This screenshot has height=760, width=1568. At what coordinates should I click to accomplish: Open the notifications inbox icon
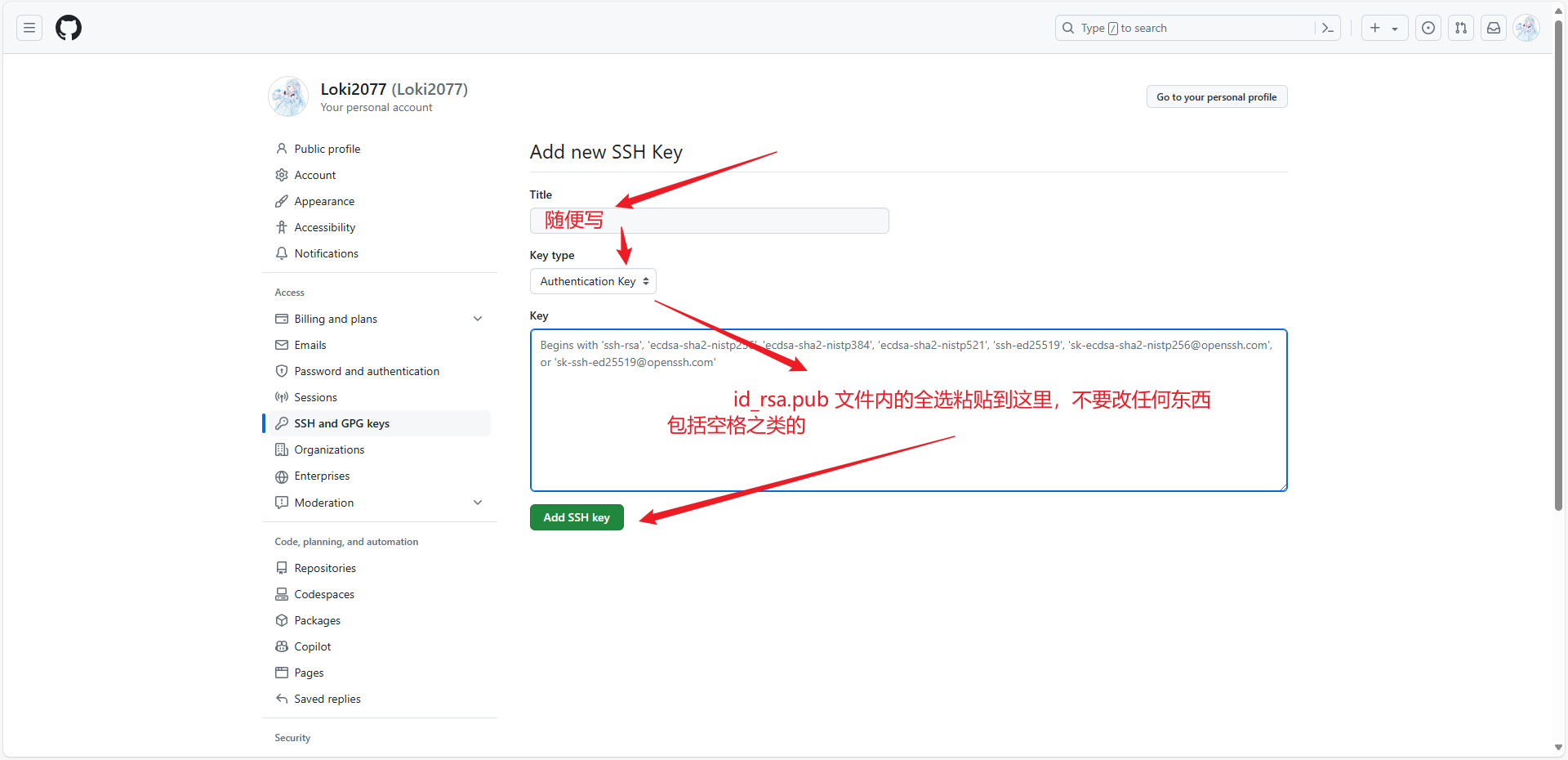[1494, 28]
